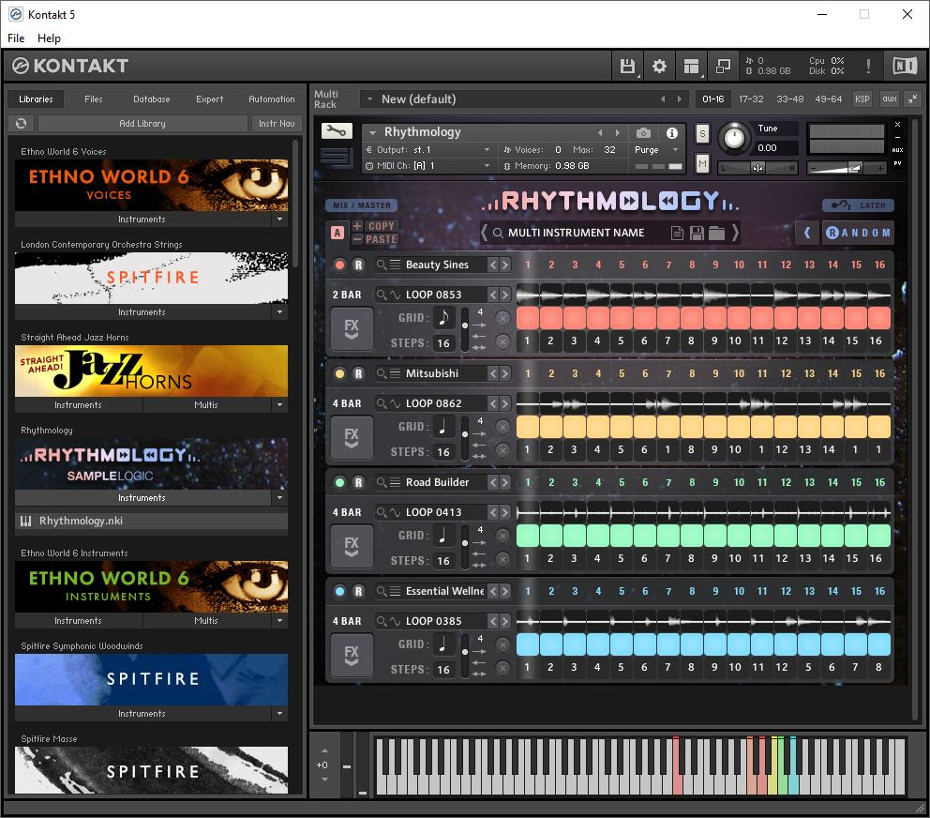
Task: Click the NI logo button
Action: [x=905, y=66]
